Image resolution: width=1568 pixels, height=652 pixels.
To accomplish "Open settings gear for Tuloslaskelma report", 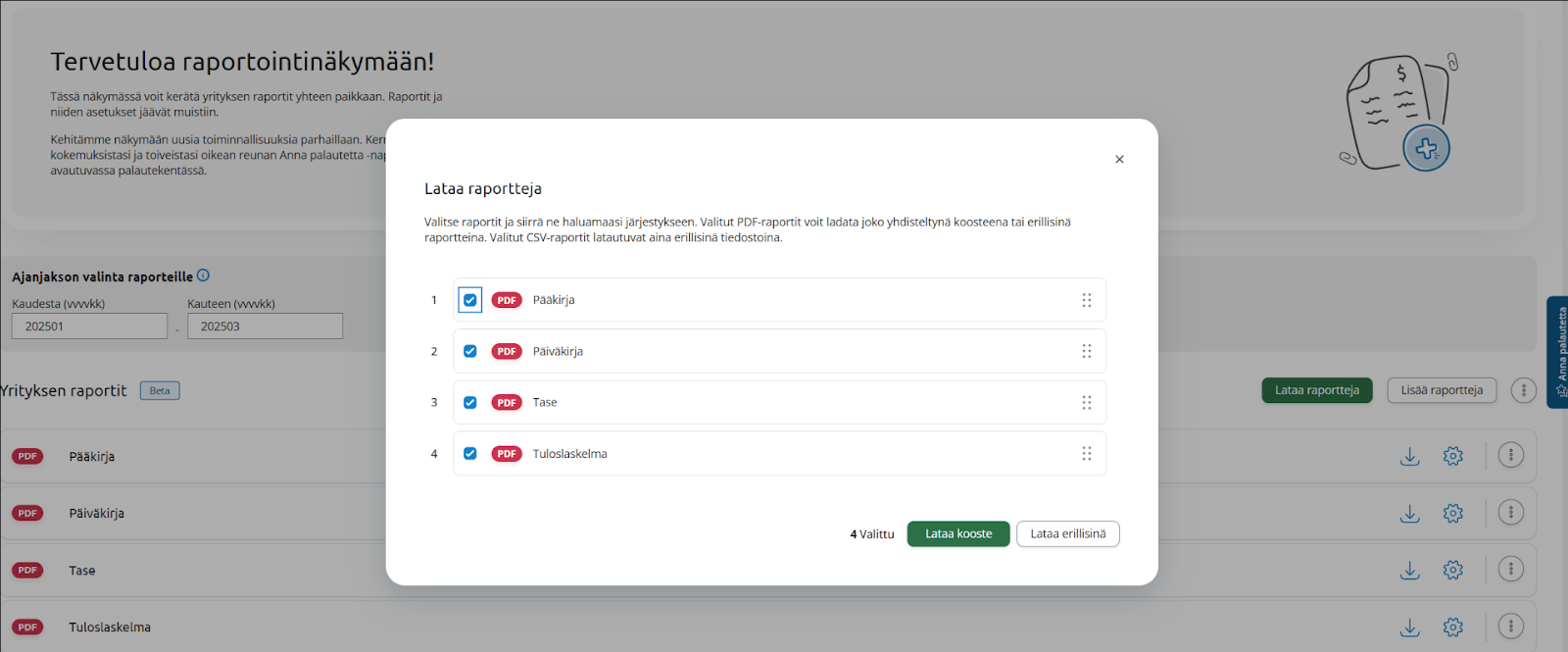I will [1452, 627].
